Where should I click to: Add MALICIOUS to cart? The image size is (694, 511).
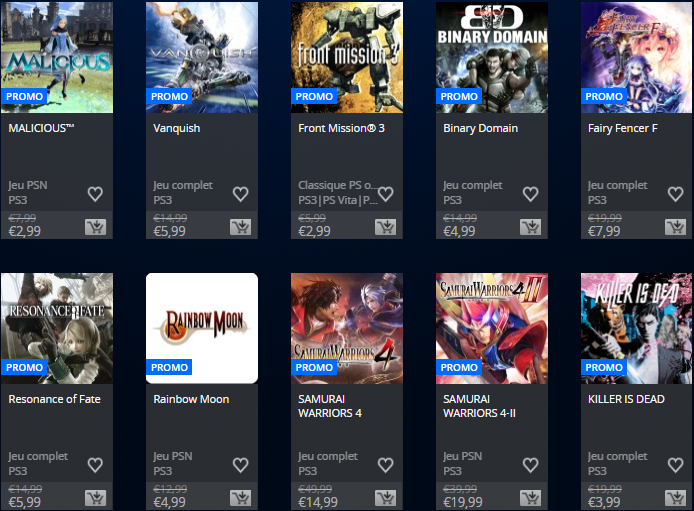(95, 227)
